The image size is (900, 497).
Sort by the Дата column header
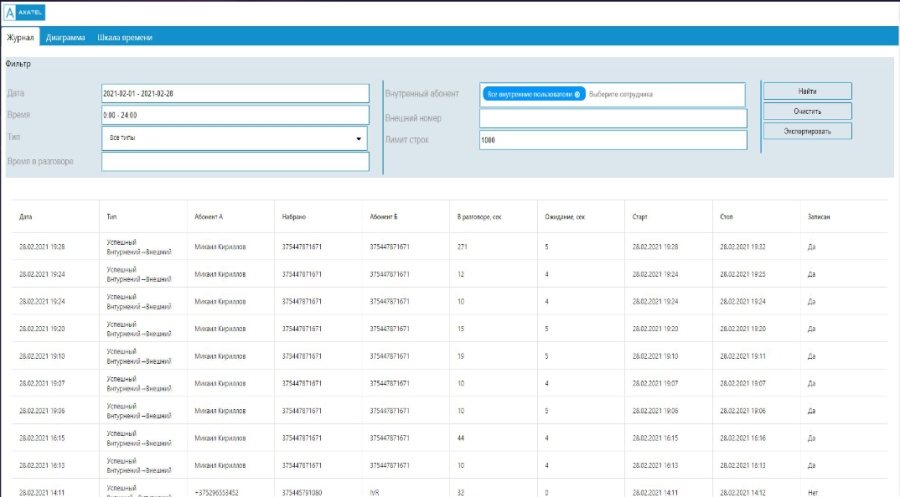click(26, 216)
